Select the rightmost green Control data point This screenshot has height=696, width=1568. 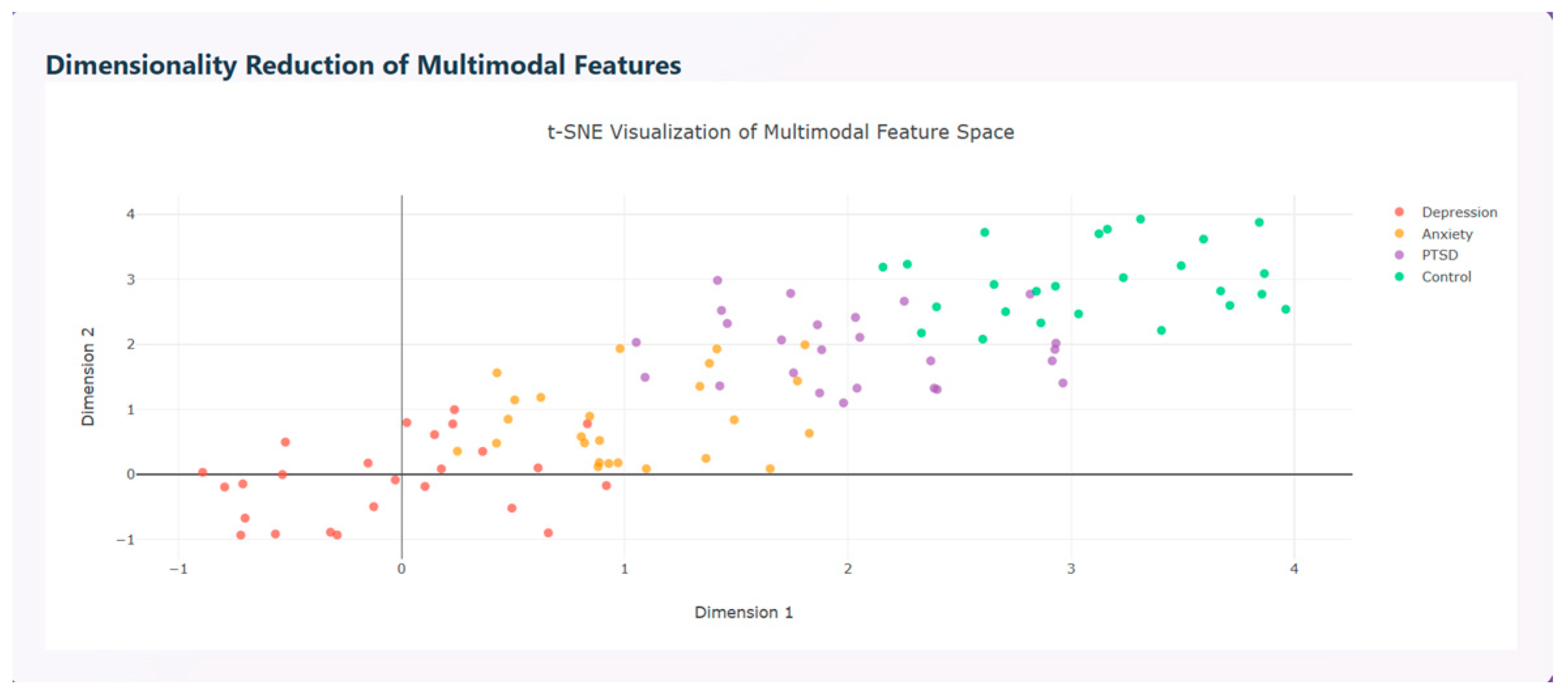point(1285,309)
